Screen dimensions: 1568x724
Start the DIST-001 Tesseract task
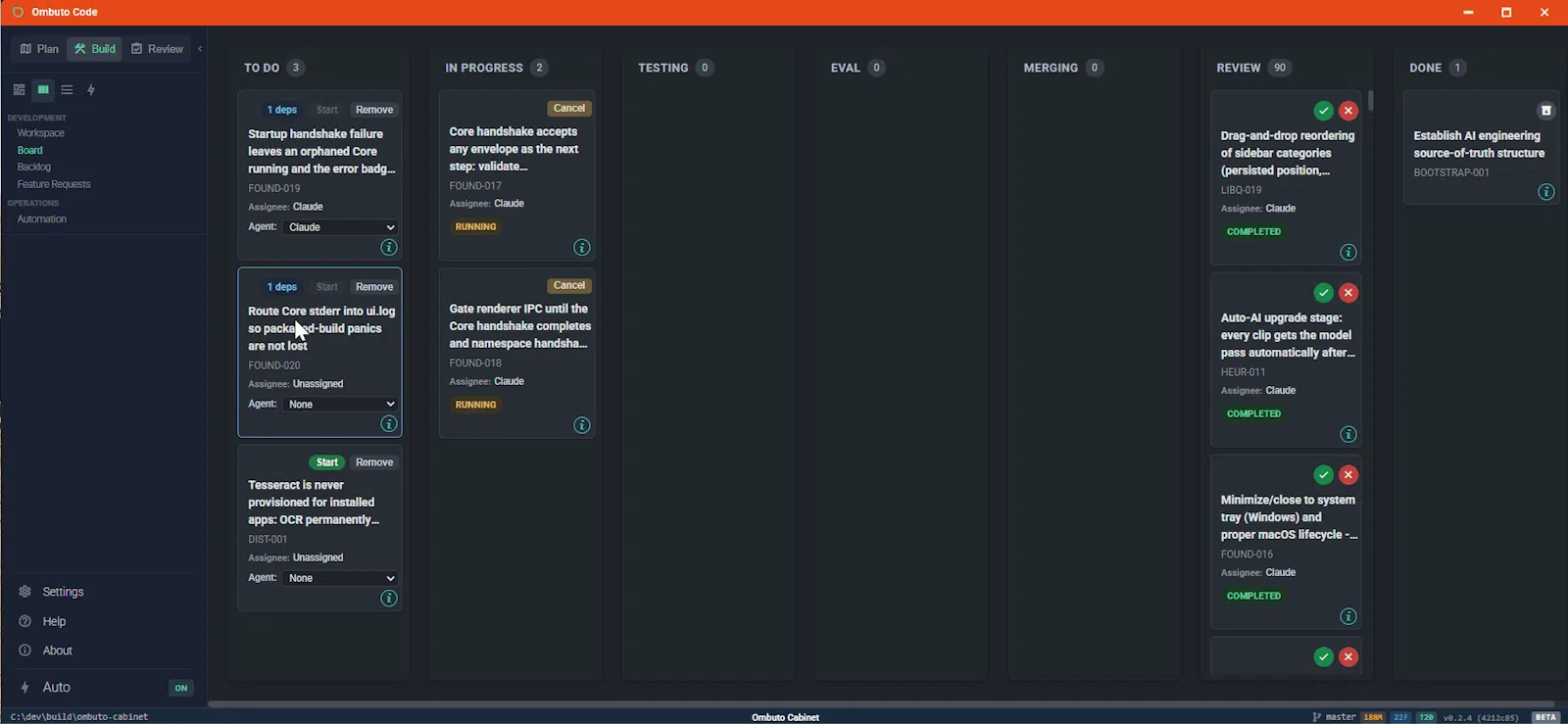click(327, 462)
